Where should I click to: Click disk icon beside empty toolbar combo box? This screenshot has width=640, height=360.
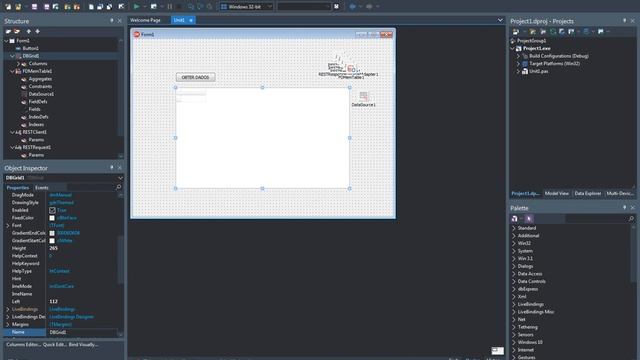click(x=336, y=7)
